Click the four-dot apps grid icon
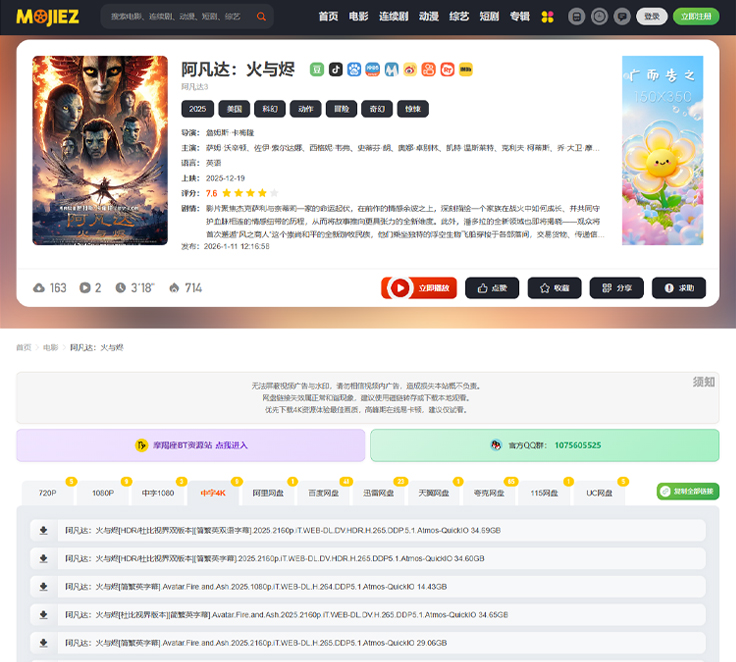Screen dimensions: 736x662 pos(547,17)
